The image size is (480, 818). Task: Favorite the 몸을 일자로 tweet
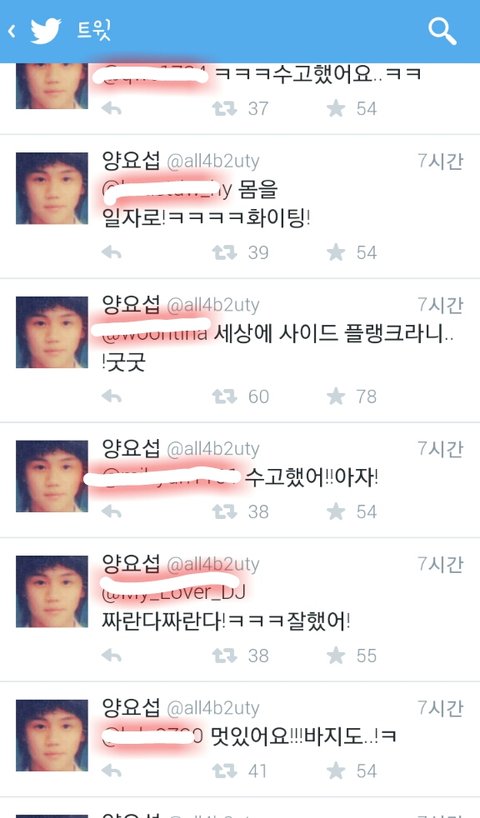tap(336, 252)
